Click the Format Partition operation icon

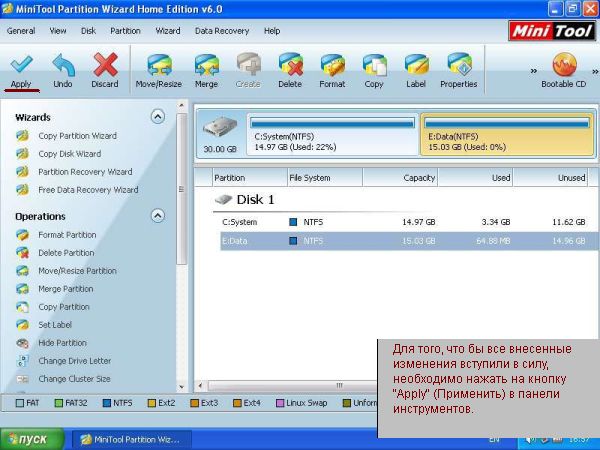point(23,235)
